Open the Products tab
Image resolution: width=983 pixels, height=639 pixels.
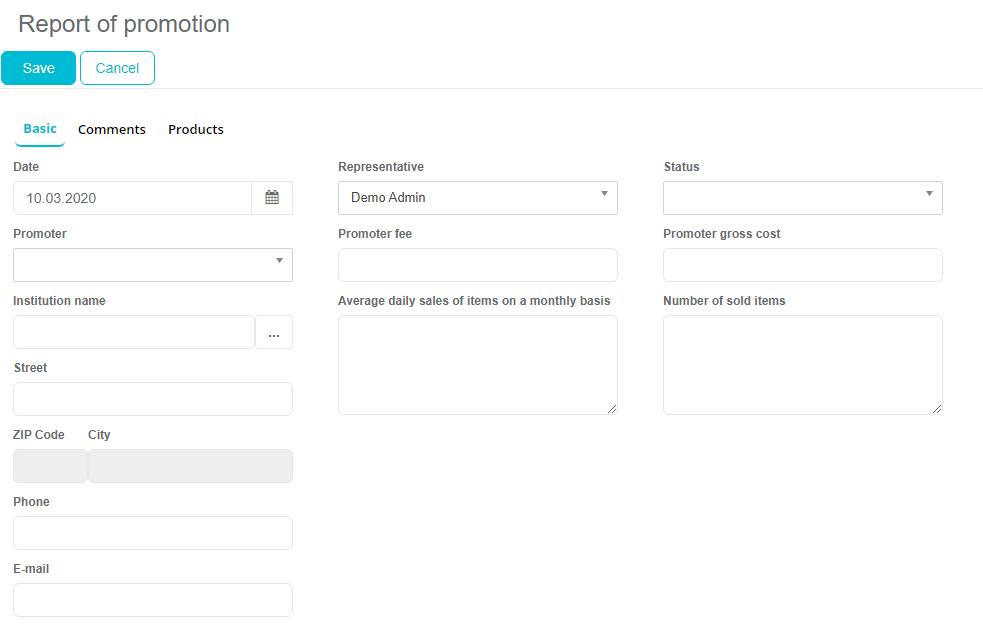pos(196,130)
